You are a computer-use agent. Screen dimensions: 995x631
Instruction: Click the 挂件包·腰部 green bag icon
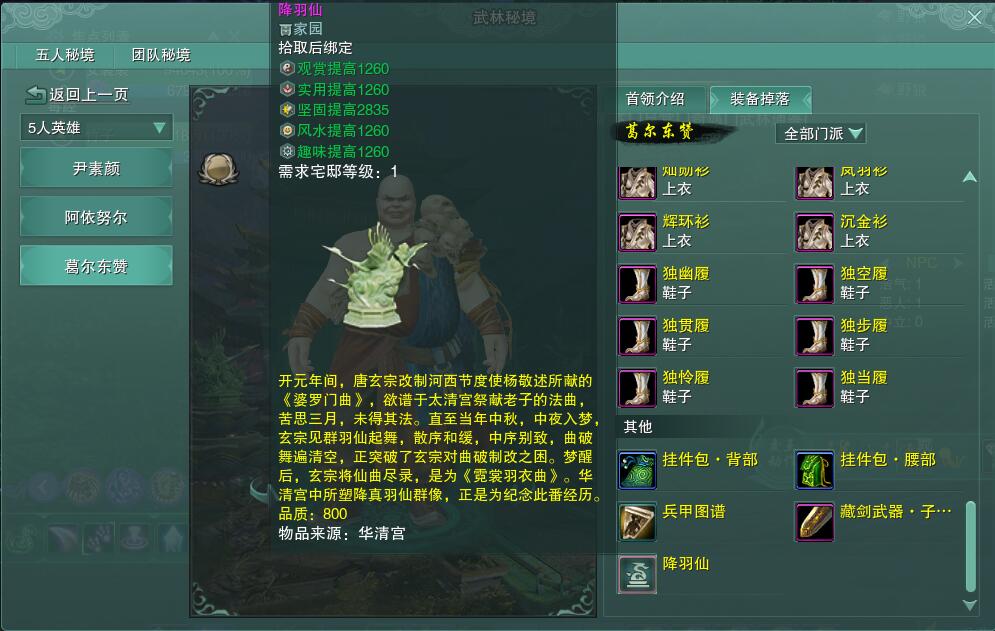pos(815,470)
